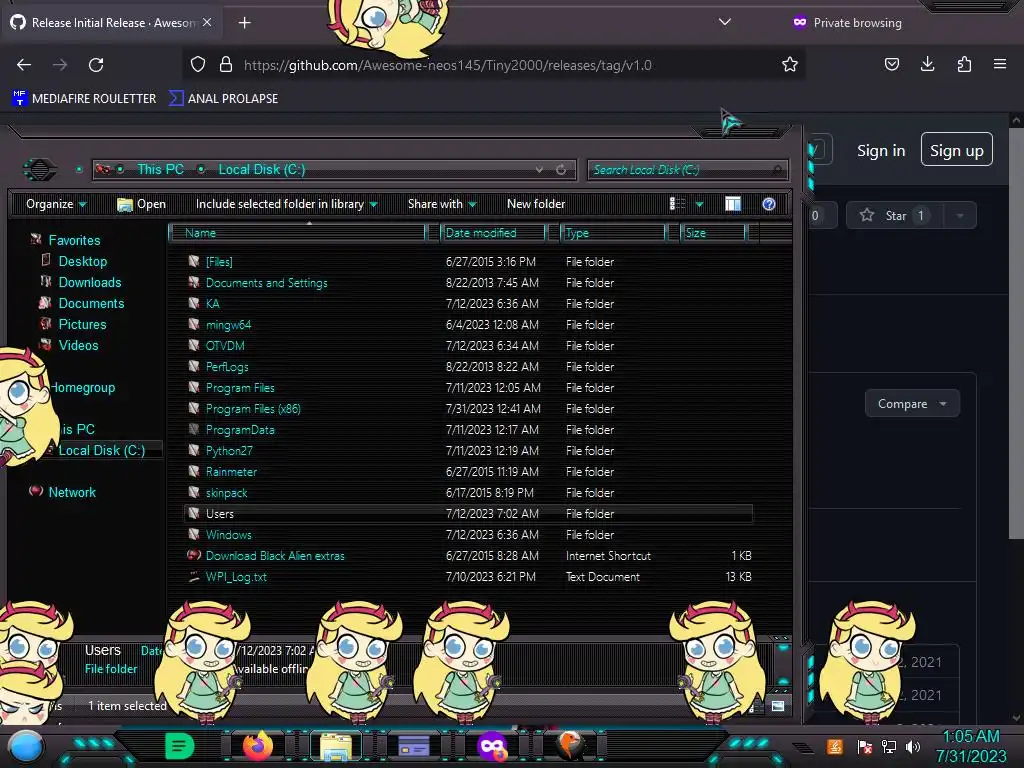This screenshot has height=768, width=1024.
Task: Select Local Disk (C:) breadcrumb
Action: [261, 170]
